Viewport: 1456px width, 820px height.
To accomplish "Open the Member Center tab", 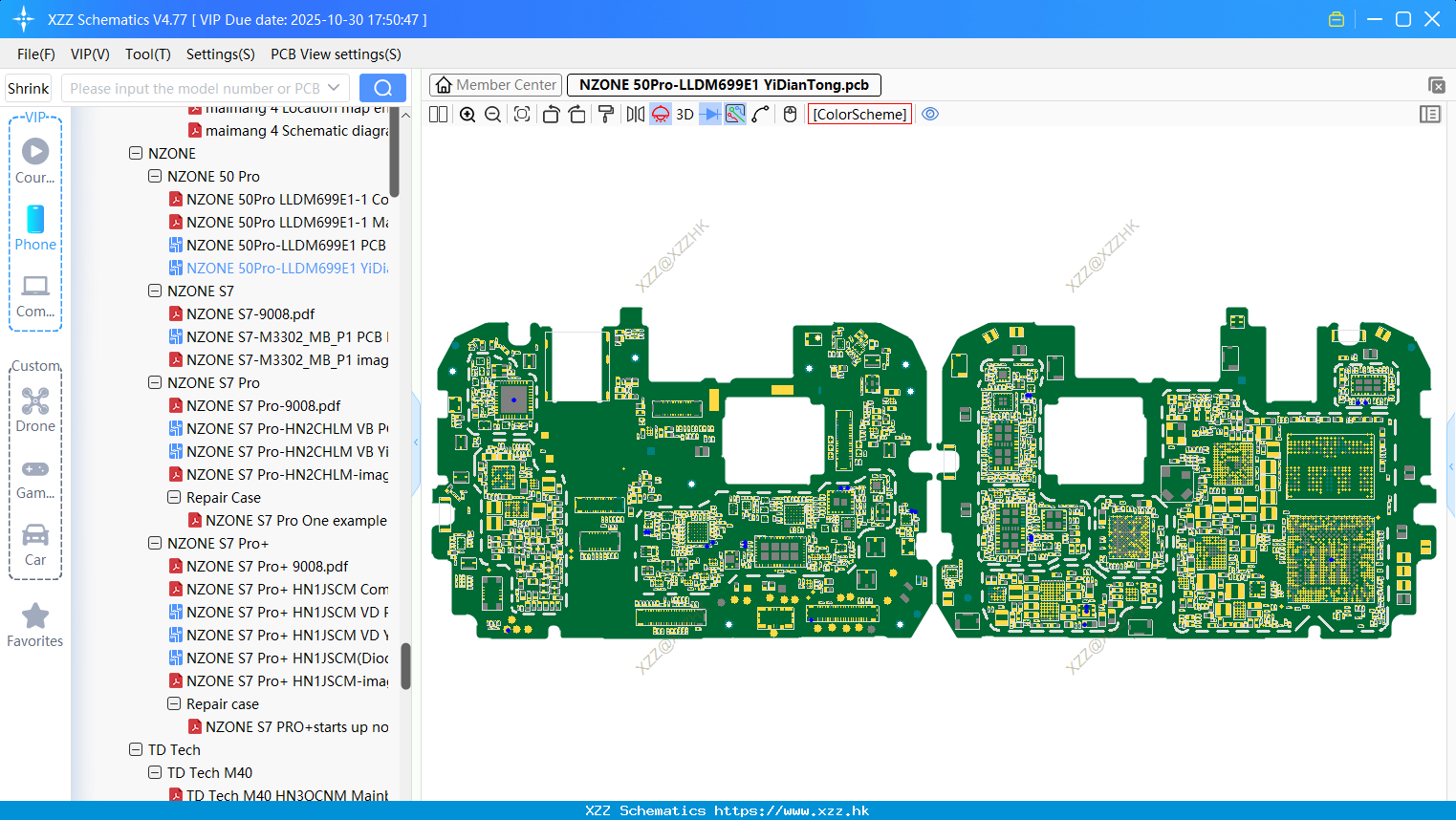I will pos(496,85).
